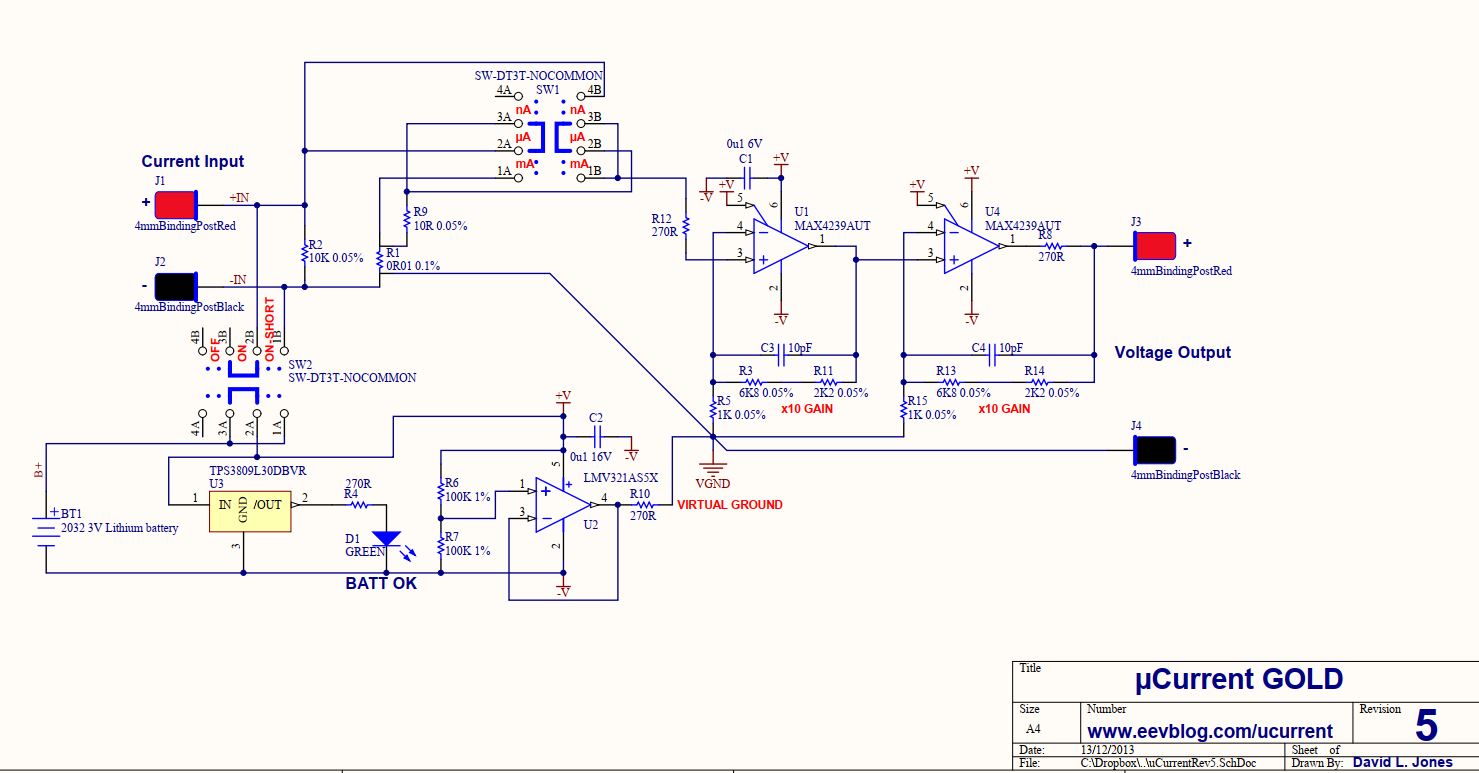Click the C4 10pF capacitor symbol
Viewport: 1479px width, 773px height.
pos(993,354)
